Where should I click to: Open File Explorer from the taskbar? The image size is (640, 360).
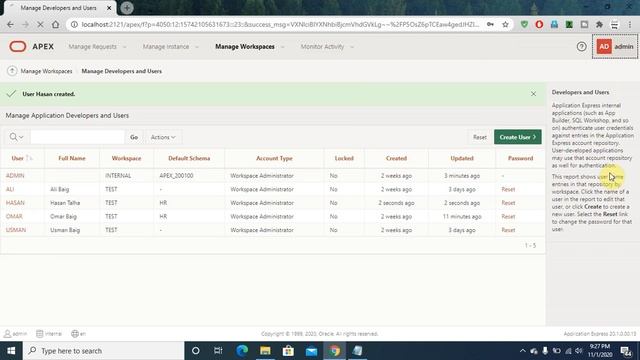point(265,351)
